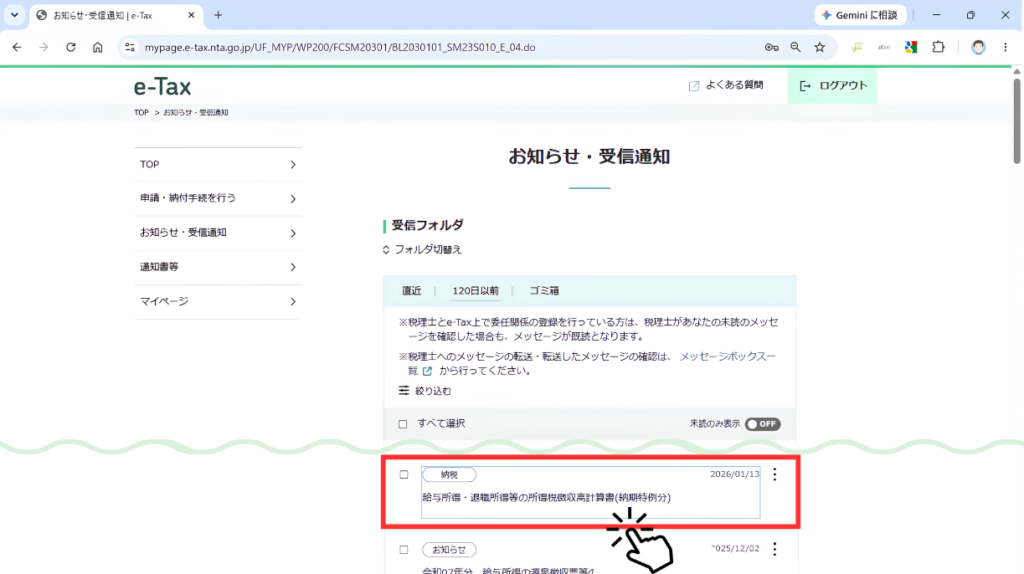This screenshot has height=574, width=1024.
Task: Open new browser tab with plus
Action: (218, 15)
